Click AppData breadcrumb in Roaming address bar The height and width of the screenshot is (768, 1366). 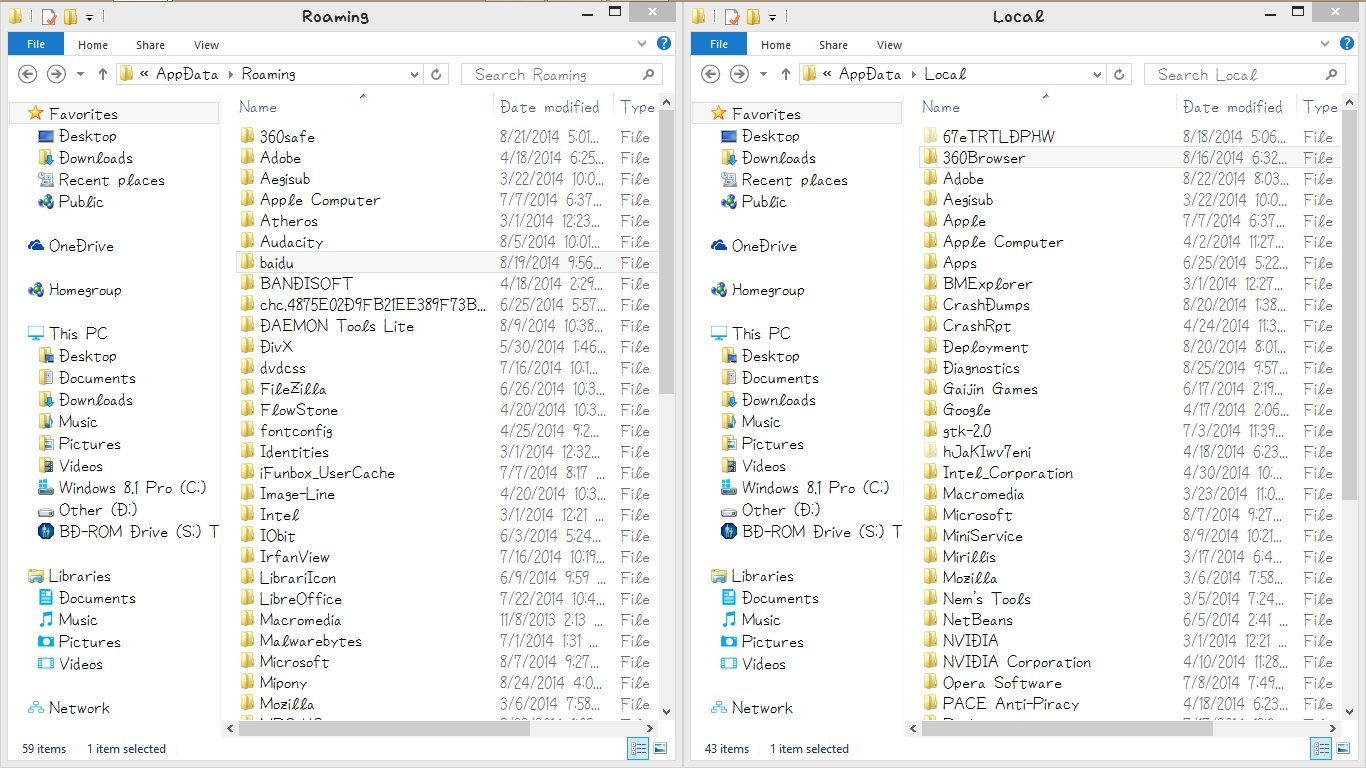pyautogui.click(x=185, y=74)
